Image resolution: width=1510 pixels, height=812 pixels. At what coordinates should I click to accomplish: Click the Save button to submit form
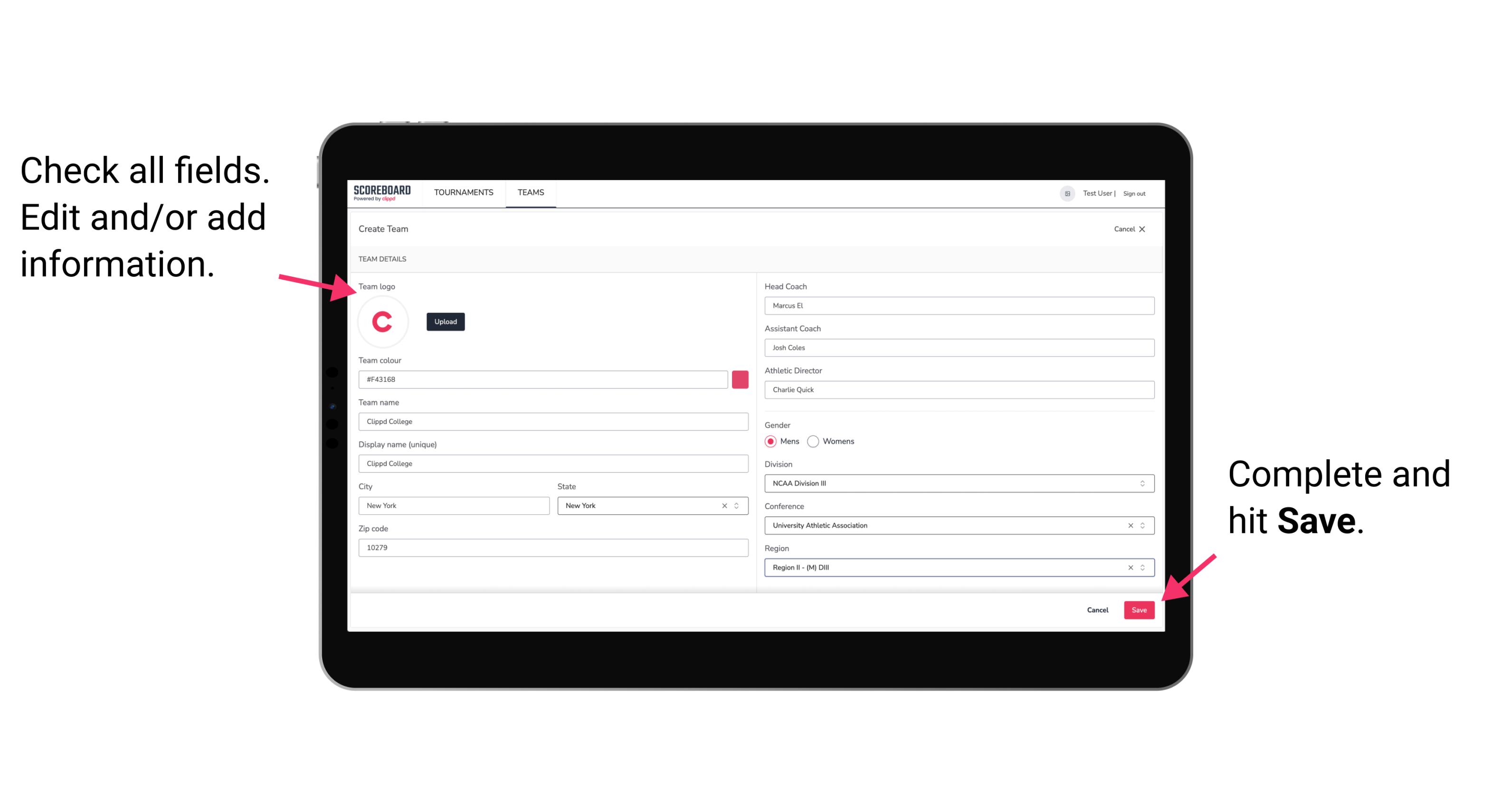[x=1139, y=609]
